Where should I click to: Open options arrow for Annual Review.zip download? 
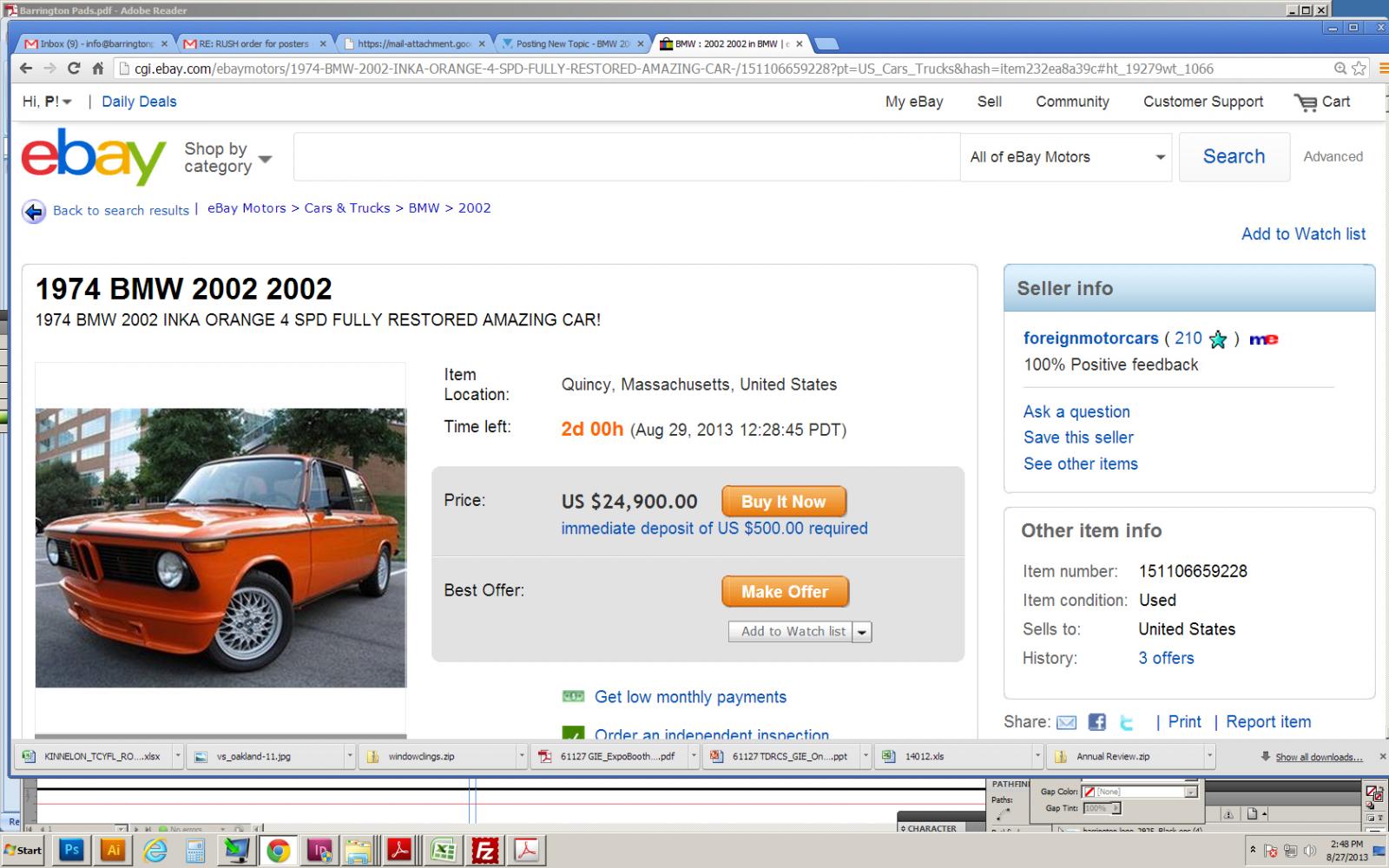pyautogui.click(x=1209, y=756)
